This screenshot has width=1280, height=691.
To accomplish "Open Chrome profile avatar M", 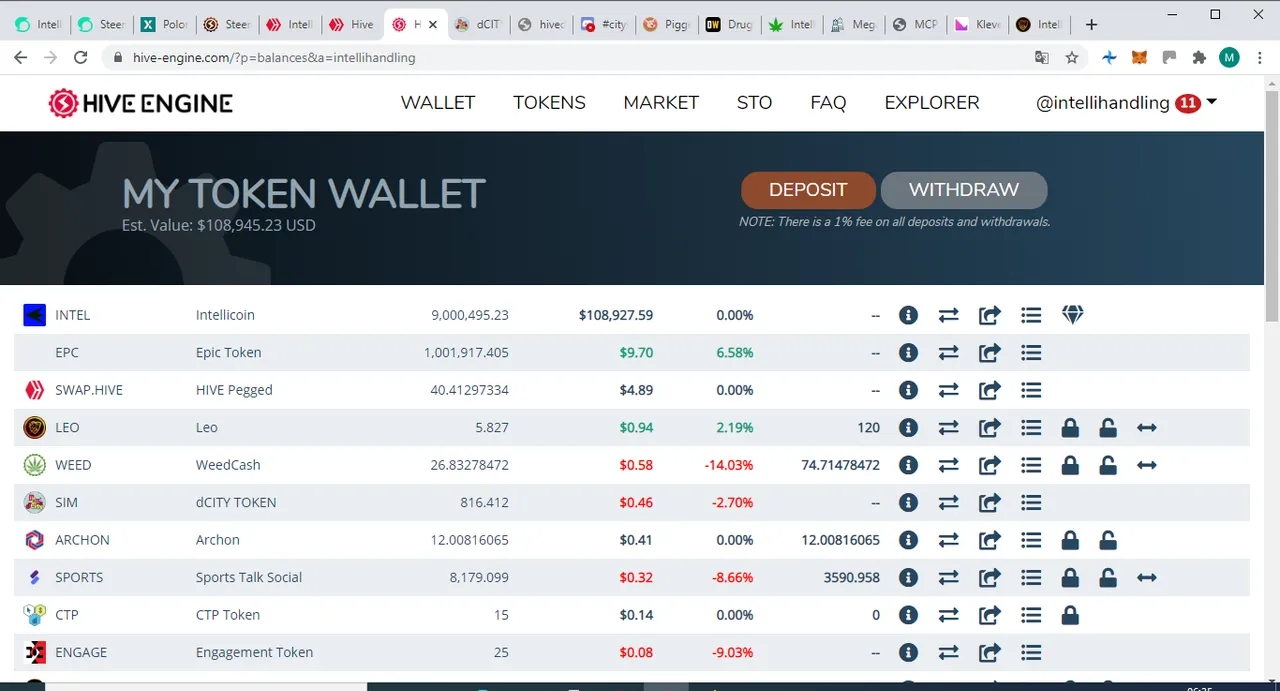I will point(1229,58).
